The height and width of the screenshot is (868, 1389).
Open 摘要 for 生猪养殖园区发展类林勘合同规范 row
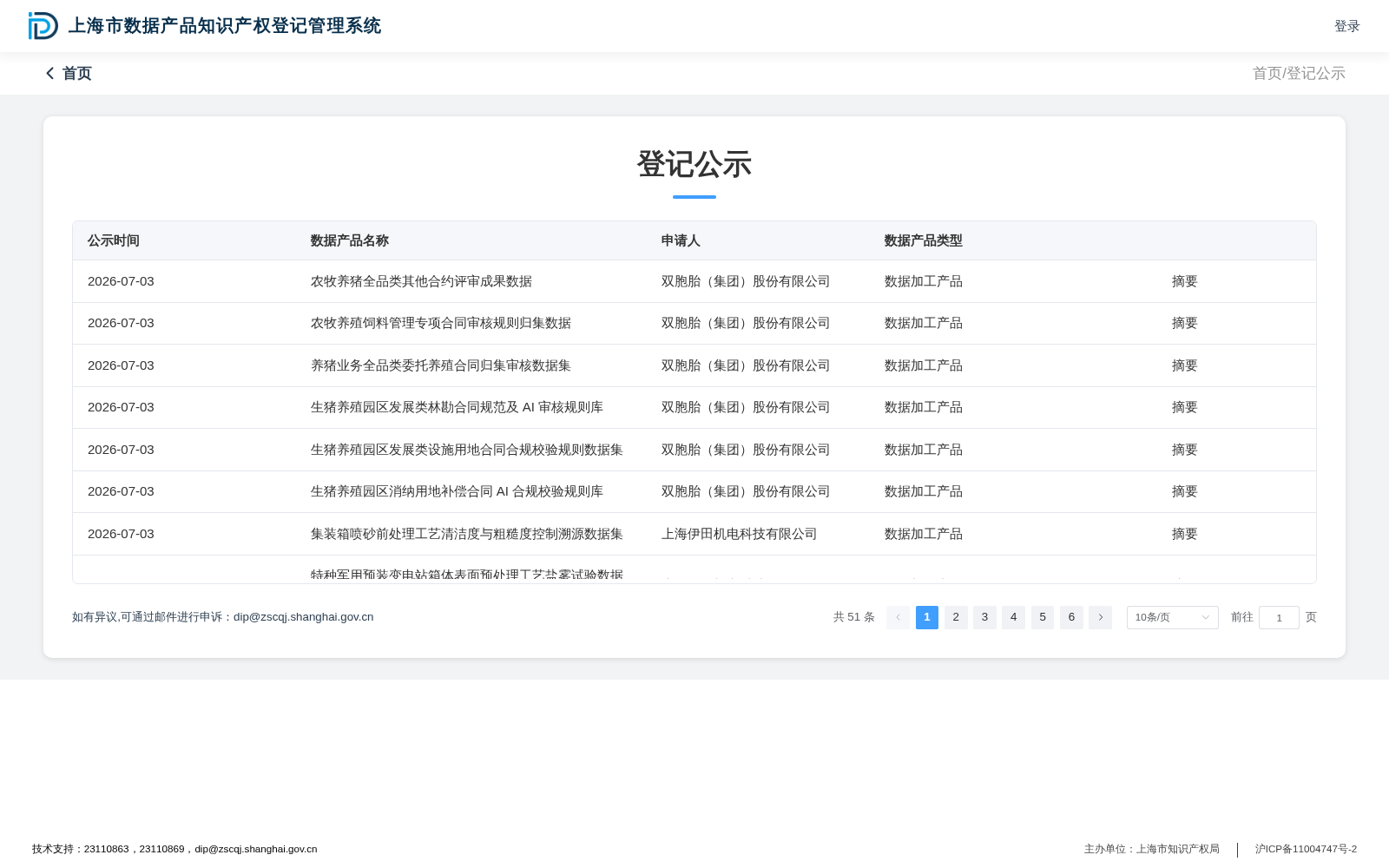point(1184,407)
